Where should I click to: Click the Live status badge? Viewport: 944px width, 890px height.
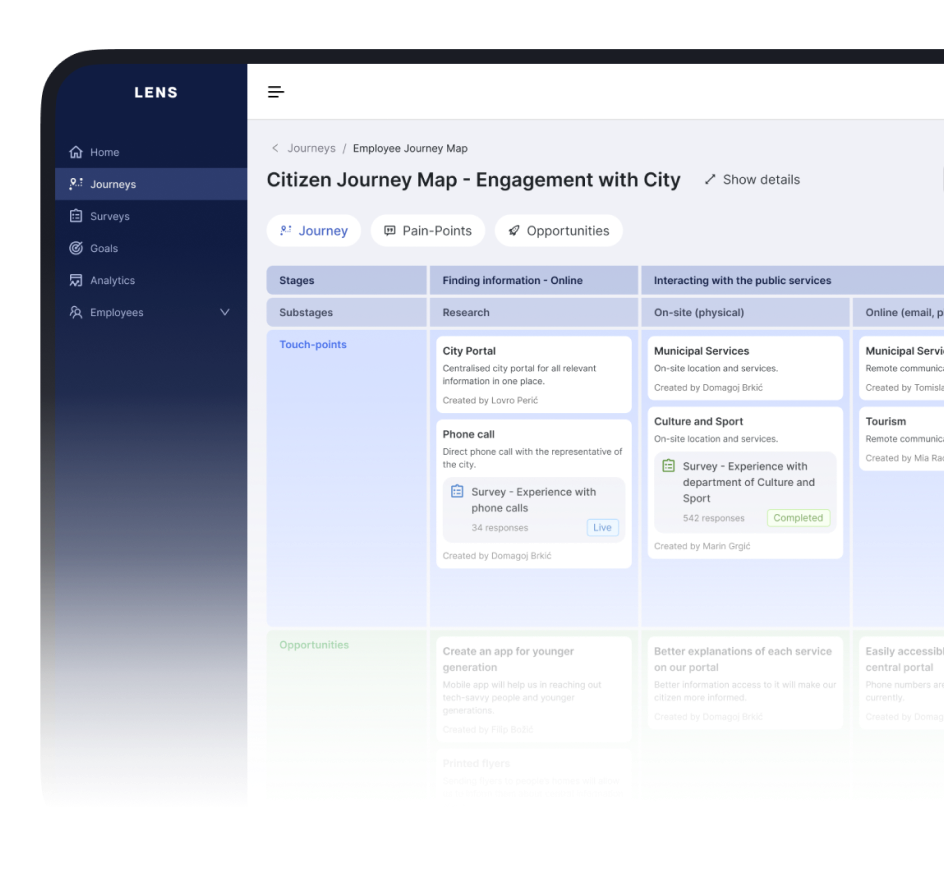[x=602, y=527]
